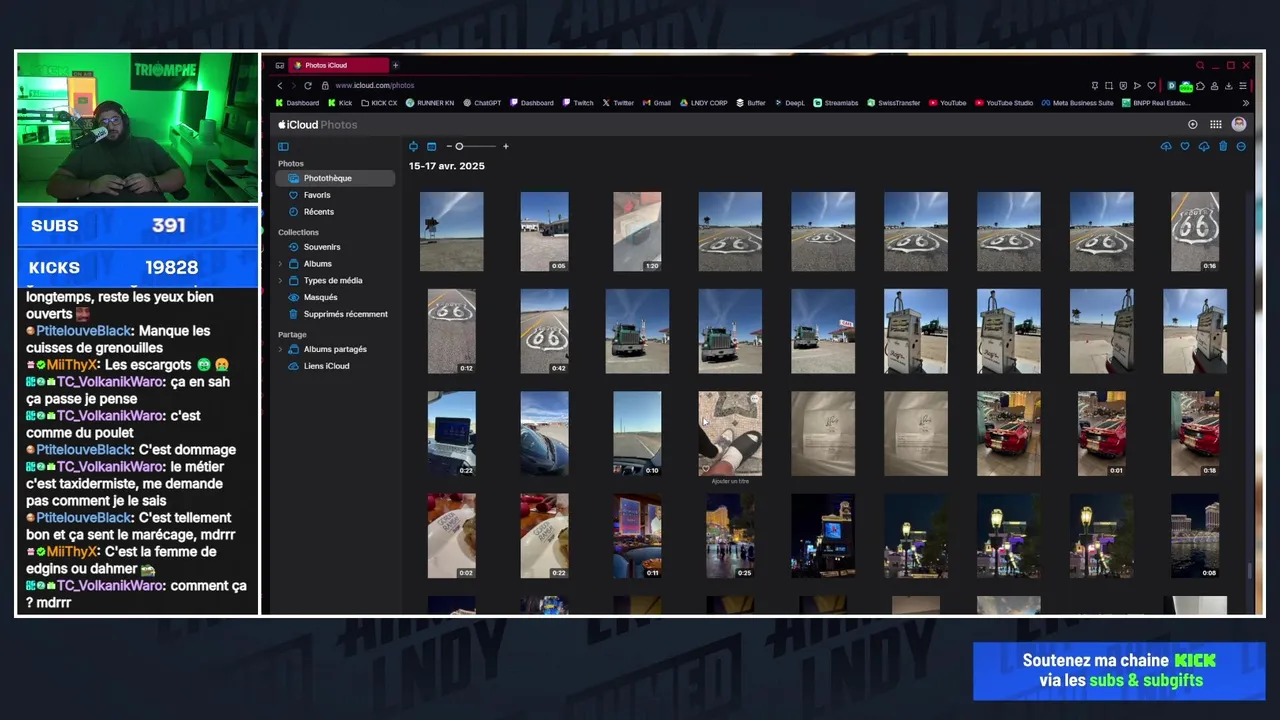This screenshot has width=1280, height=720.
Task: Toggle the iCloud Photos sidebar panel icon
Action: coord(283,146)
